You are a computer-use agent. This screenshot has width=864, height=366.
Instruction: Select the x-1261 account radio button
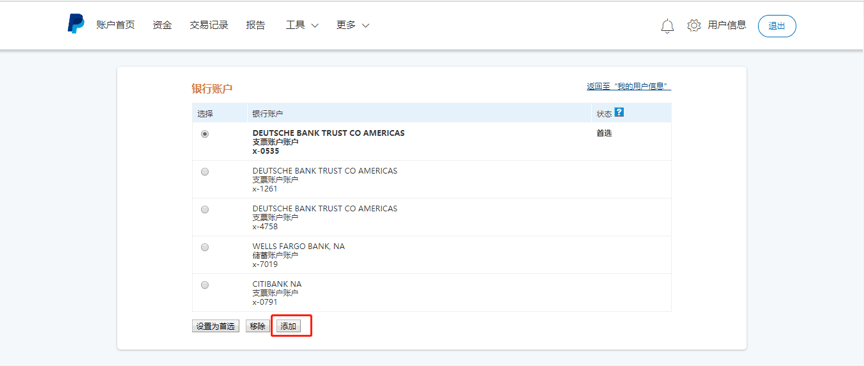pyautogui.click(x=205, y=172)
